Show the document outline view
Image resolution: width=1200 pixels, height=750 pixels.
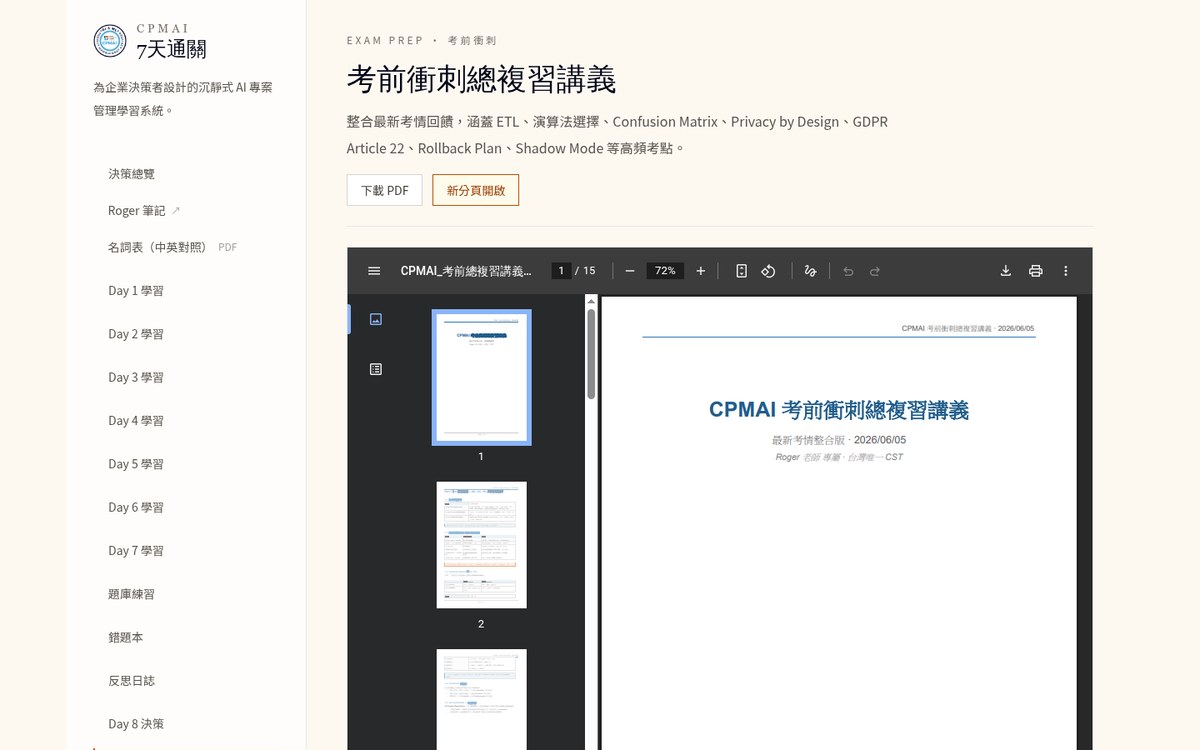click(376, 369)
